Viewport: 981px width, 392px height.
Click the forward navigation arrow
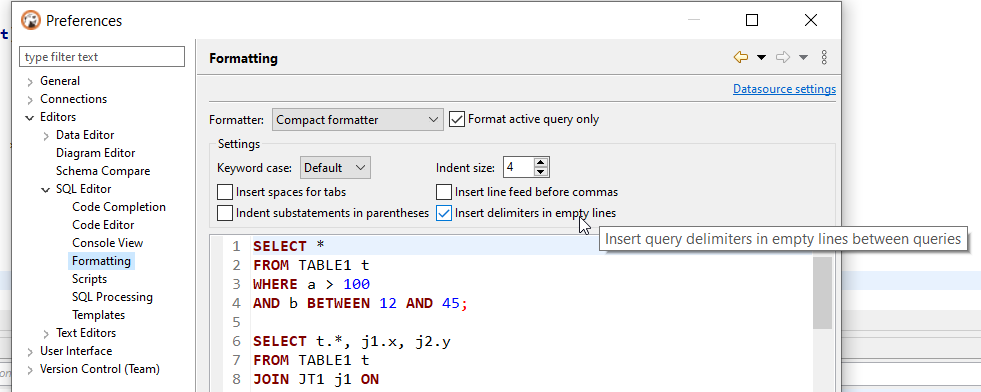[x=783, y=58]
